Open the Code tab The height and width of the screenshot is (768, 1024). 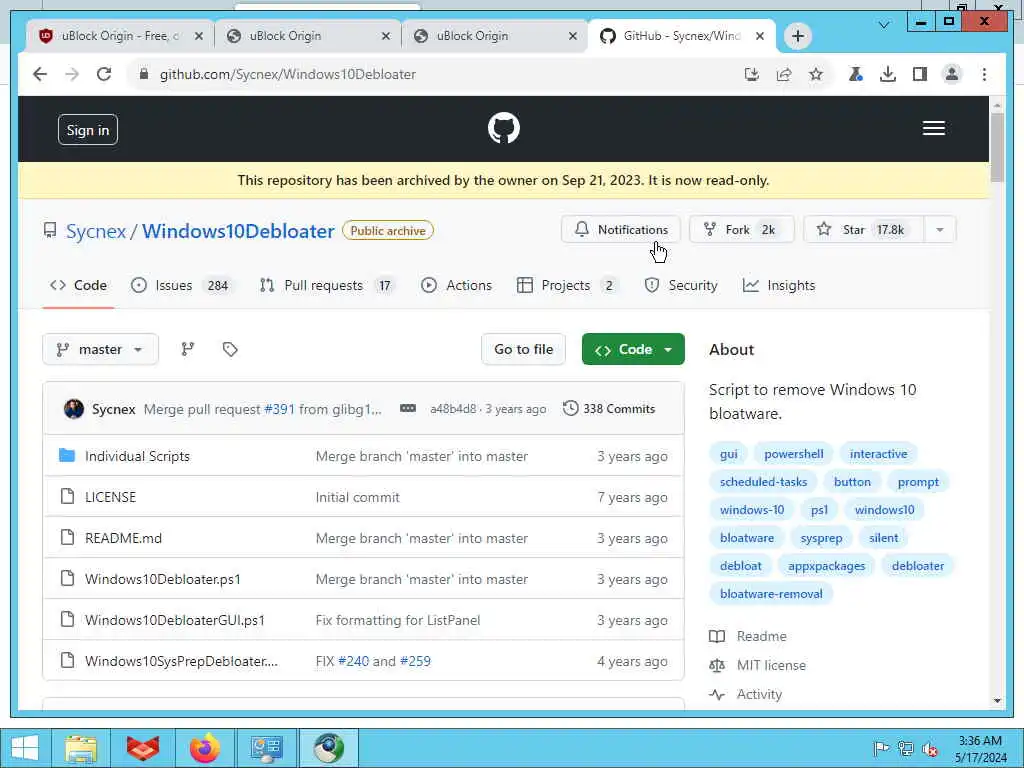tap(78, 285)
